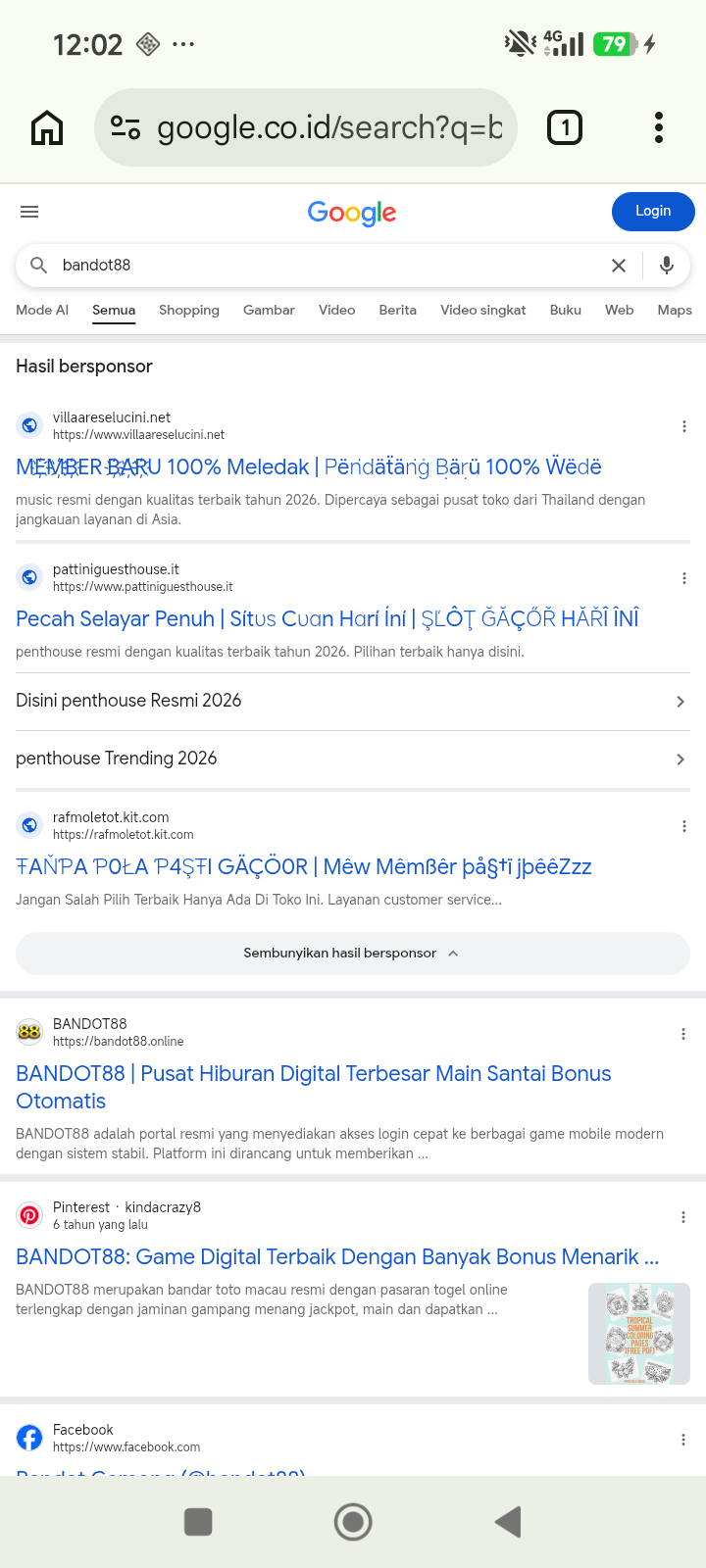Start voice search with the microphone icon
706x1568 pixels.
[667, 266]
